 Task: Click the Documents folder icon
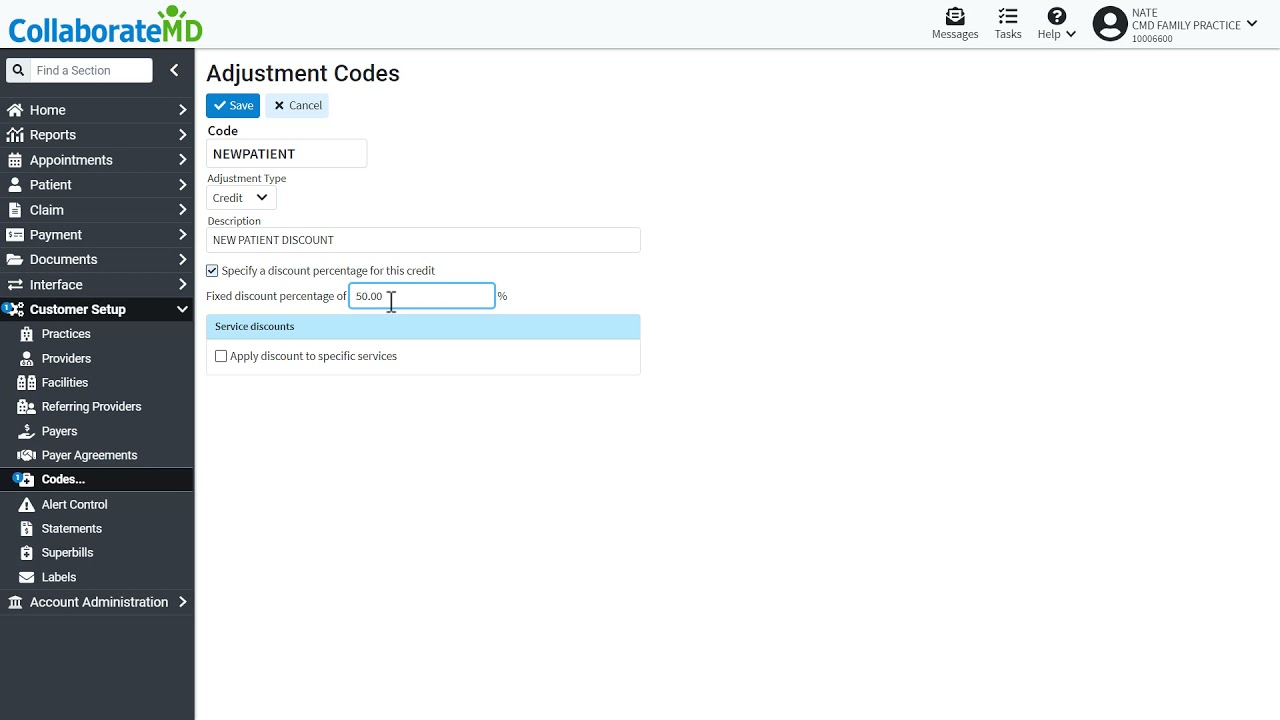15,260
